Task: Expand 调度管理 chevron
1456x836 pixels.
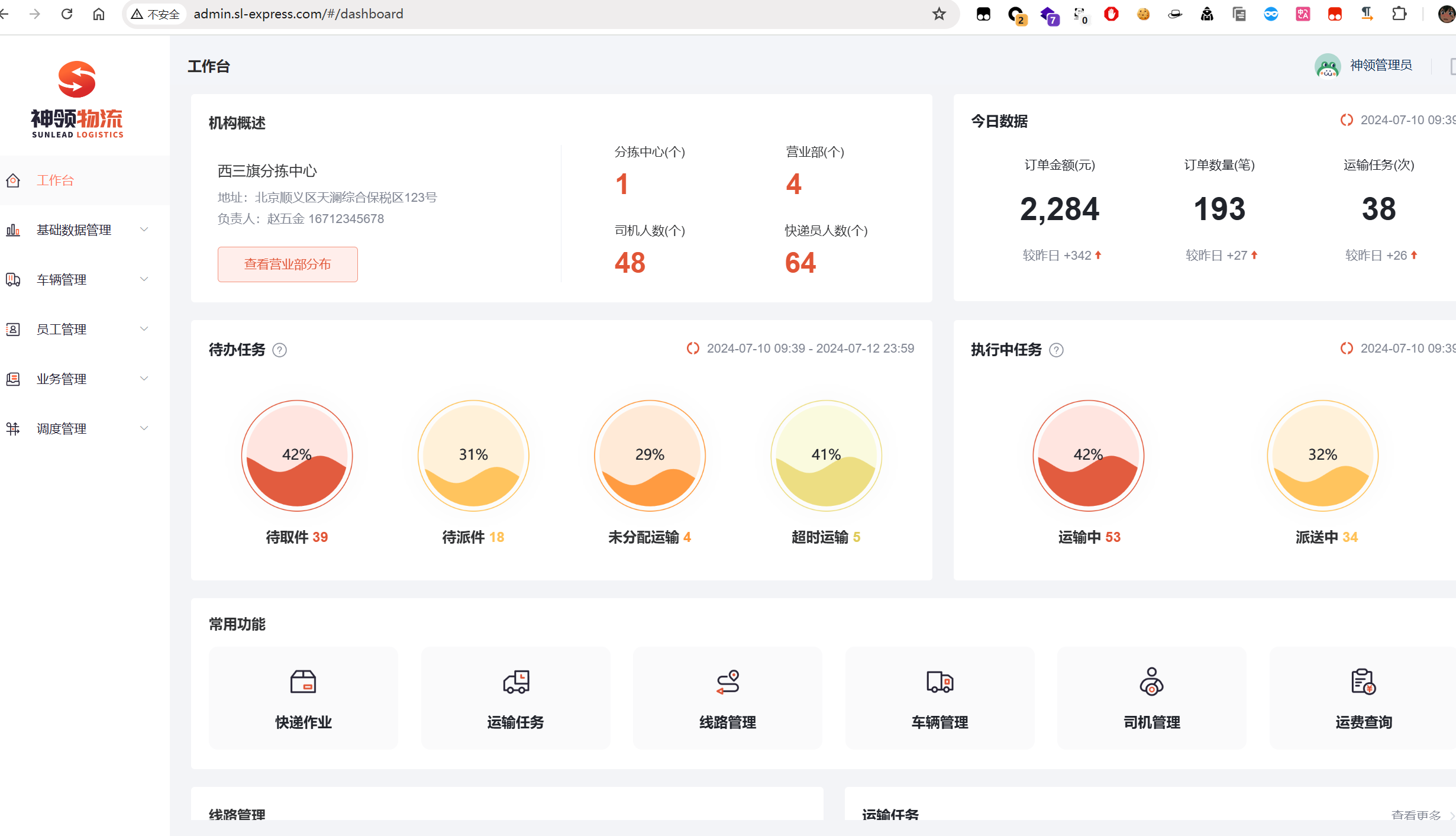Action: 144,428
